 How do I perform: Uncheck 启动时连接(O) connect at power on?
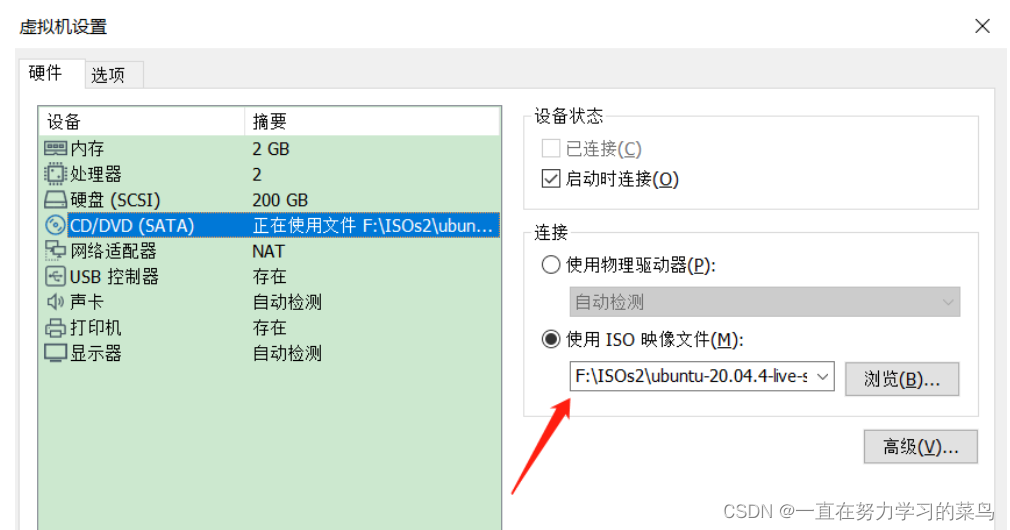tap(551, 178)
